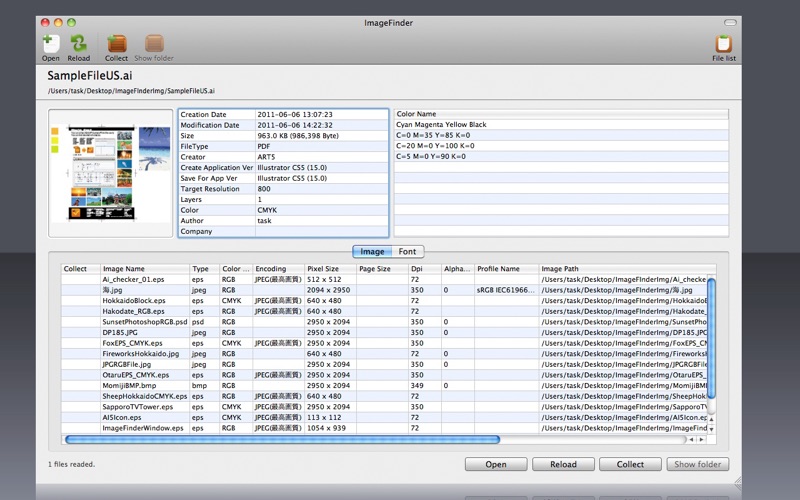Select the DP185.JPG row
The width and height of the screenshot is (800, 500).
pos(384,333)
